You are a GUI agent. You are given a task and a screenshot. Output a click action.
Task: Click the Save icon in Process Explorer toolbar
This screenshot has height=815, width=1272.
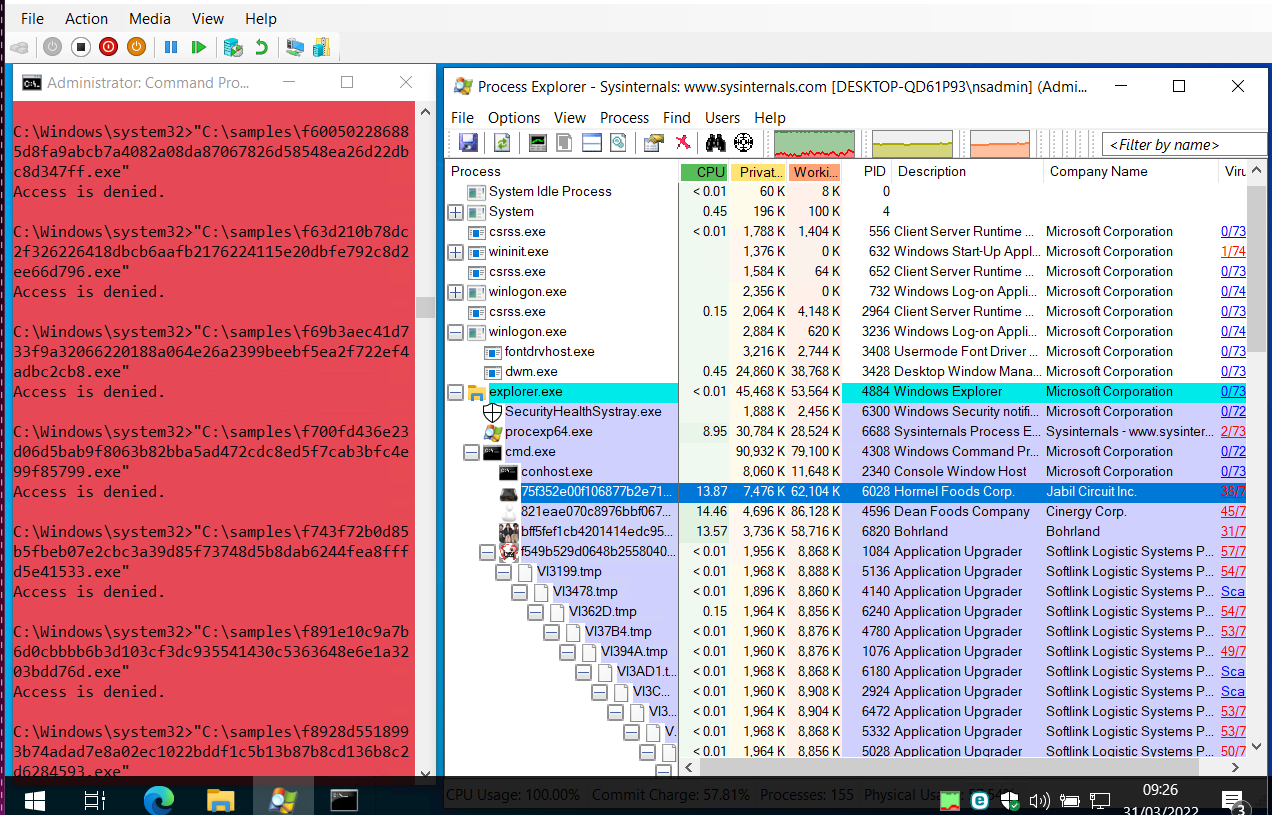point(467,143)
